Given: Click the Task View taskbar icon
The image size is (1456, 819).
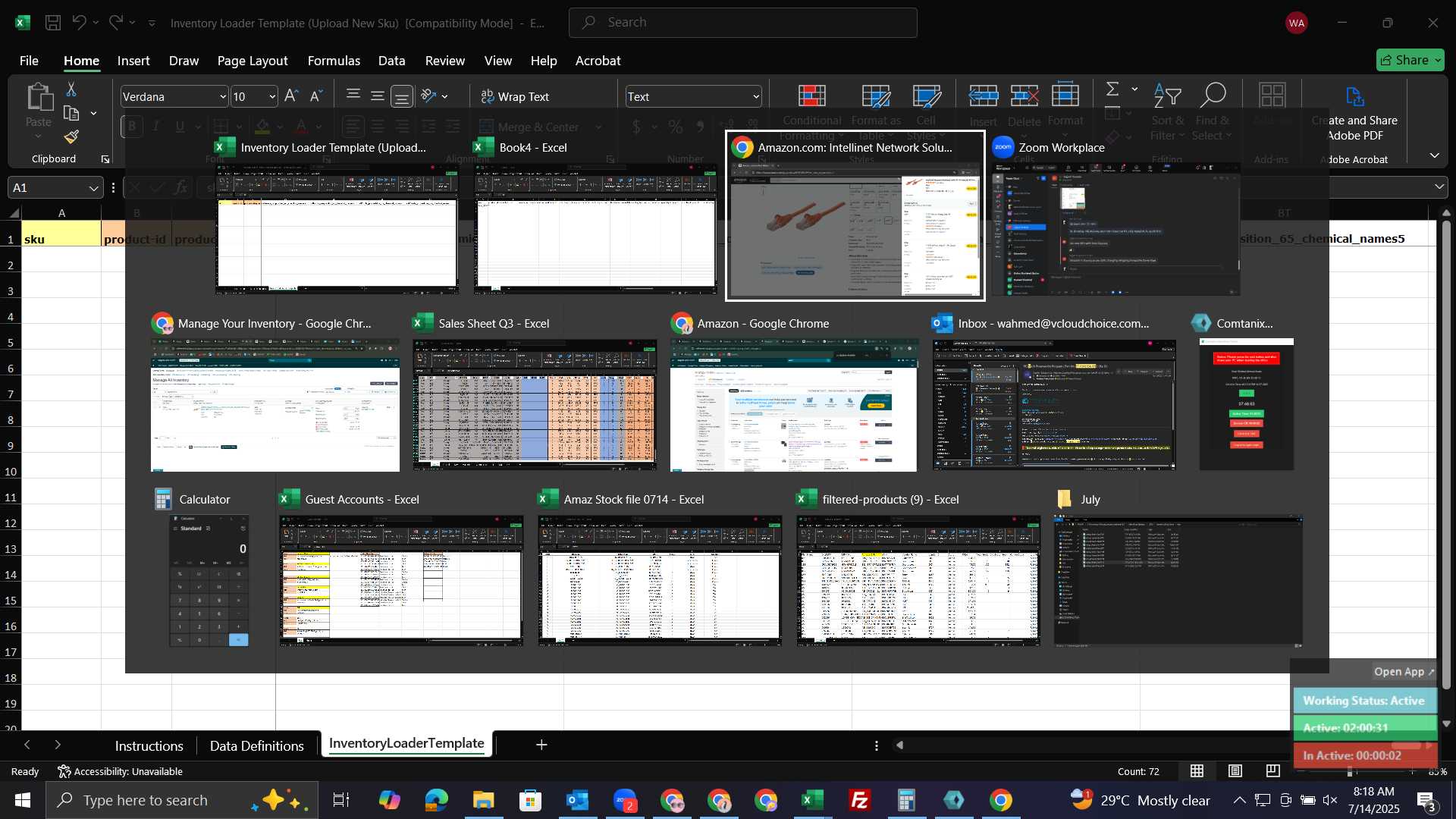Looking at the screenshot, I should [341, 800].
